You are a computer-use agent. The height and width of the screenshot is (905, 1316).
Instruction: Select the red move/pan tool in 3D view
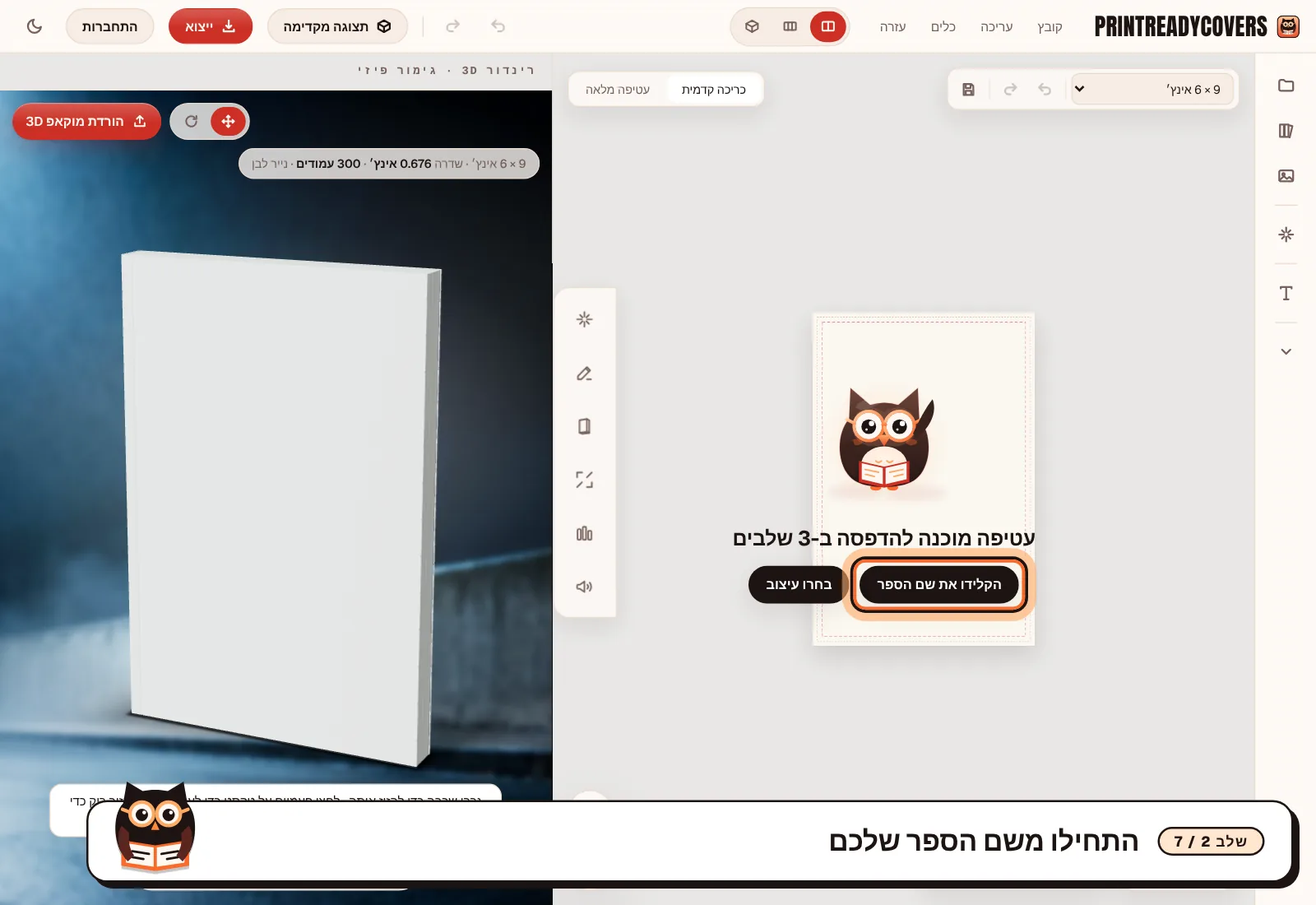228,121
